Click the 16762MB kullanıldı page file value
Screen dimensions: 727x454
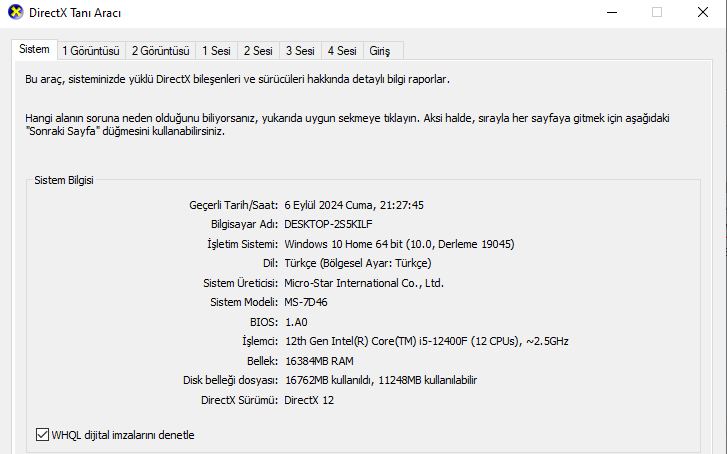[x=381, y=380]
